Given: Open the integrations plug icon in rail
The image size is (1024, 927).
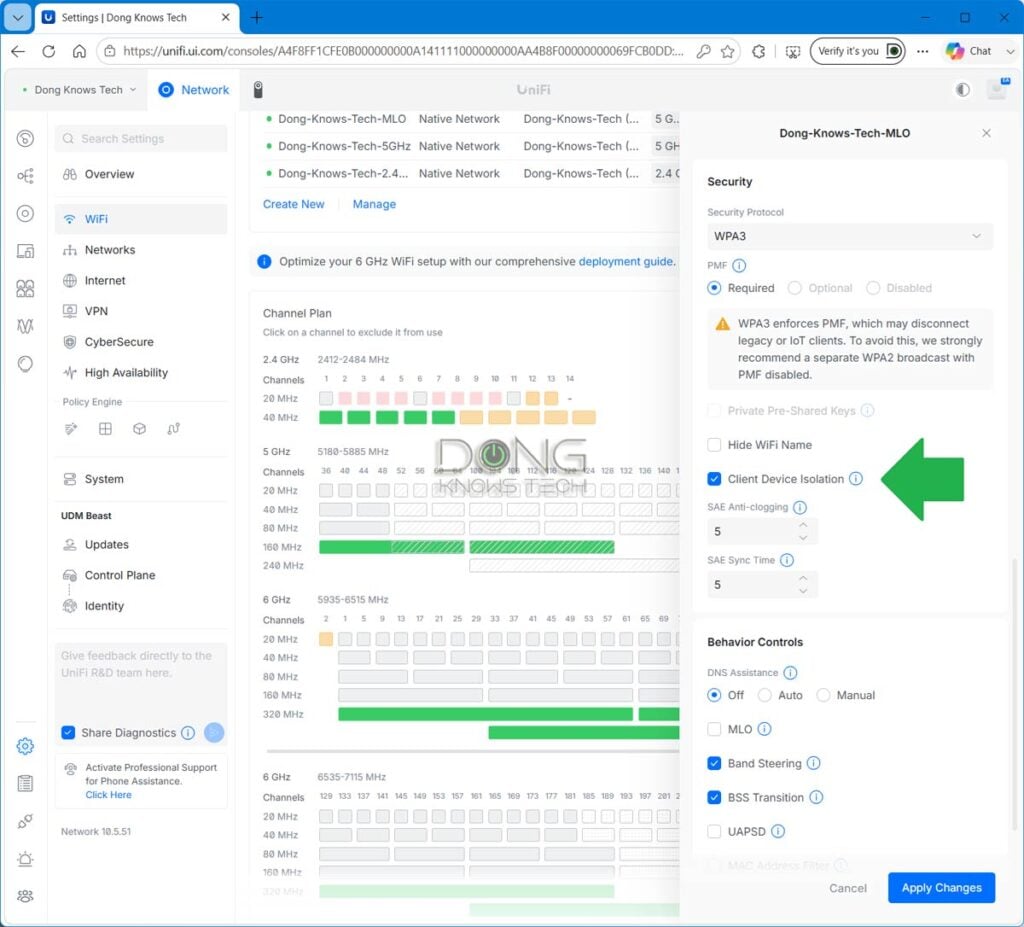Looking at the screenshot, I should [x=25, y=821].
